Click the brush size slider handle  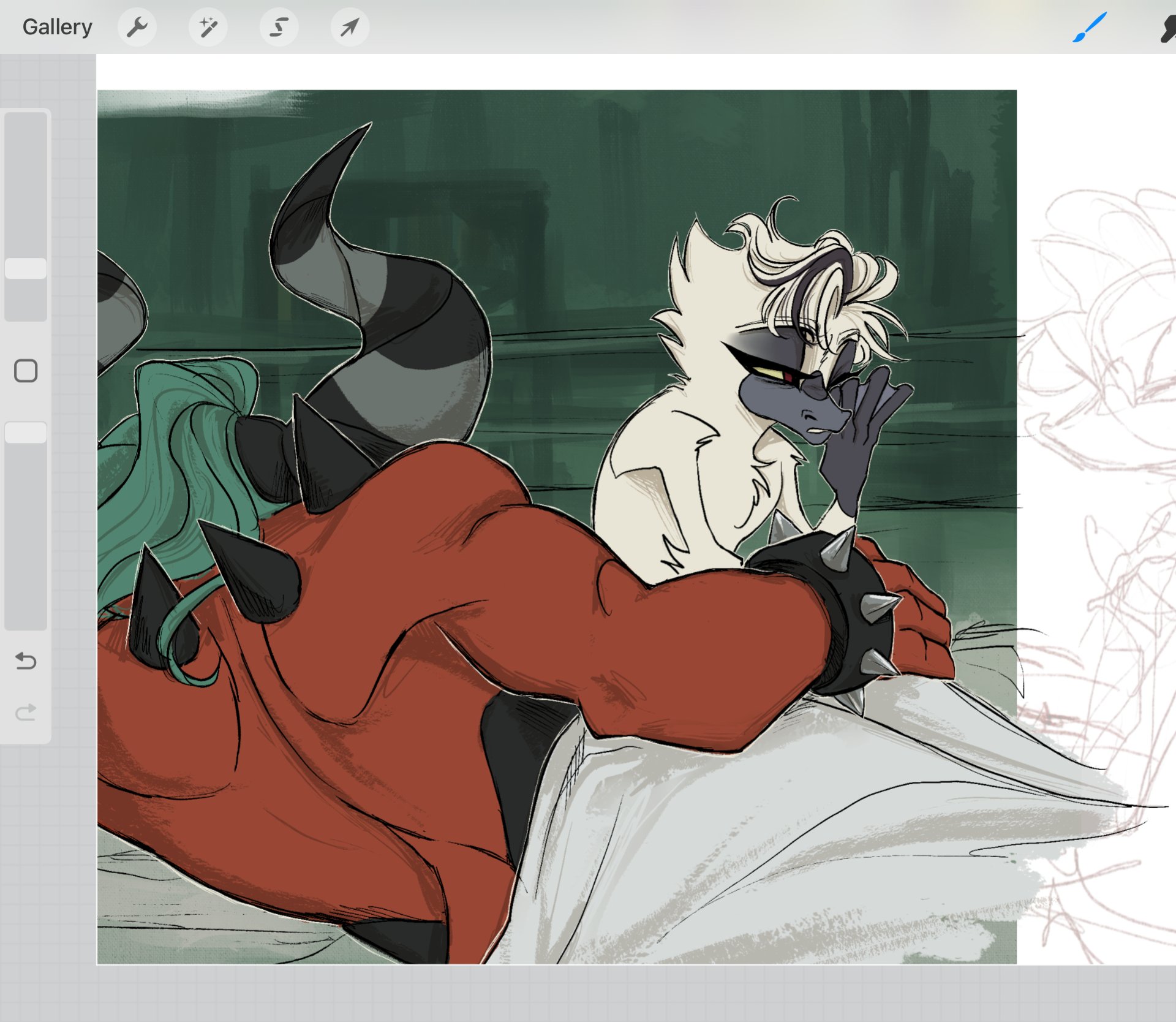pyautogui.click(x=26, y=268)
